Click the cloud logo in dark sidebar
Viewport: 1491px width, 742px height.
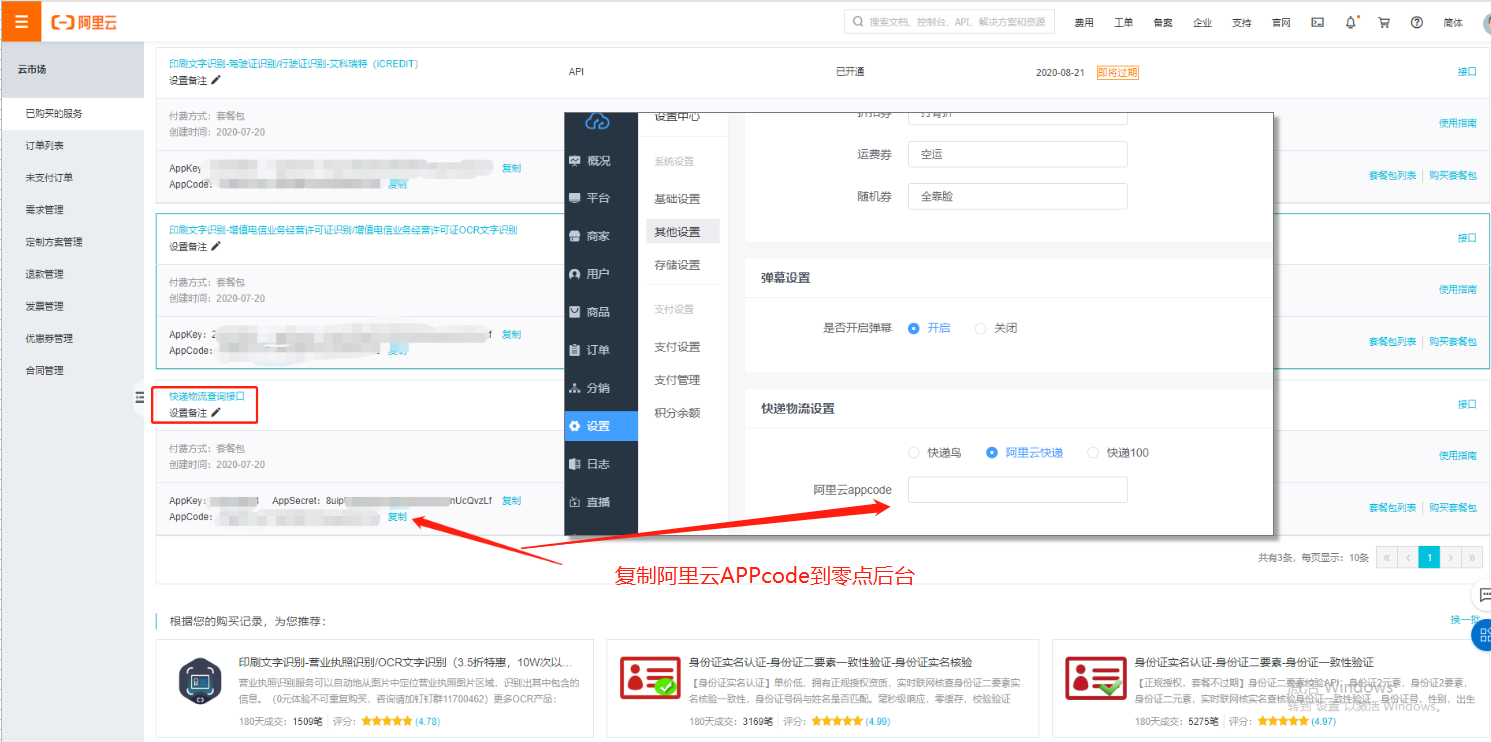click(597, 121)
